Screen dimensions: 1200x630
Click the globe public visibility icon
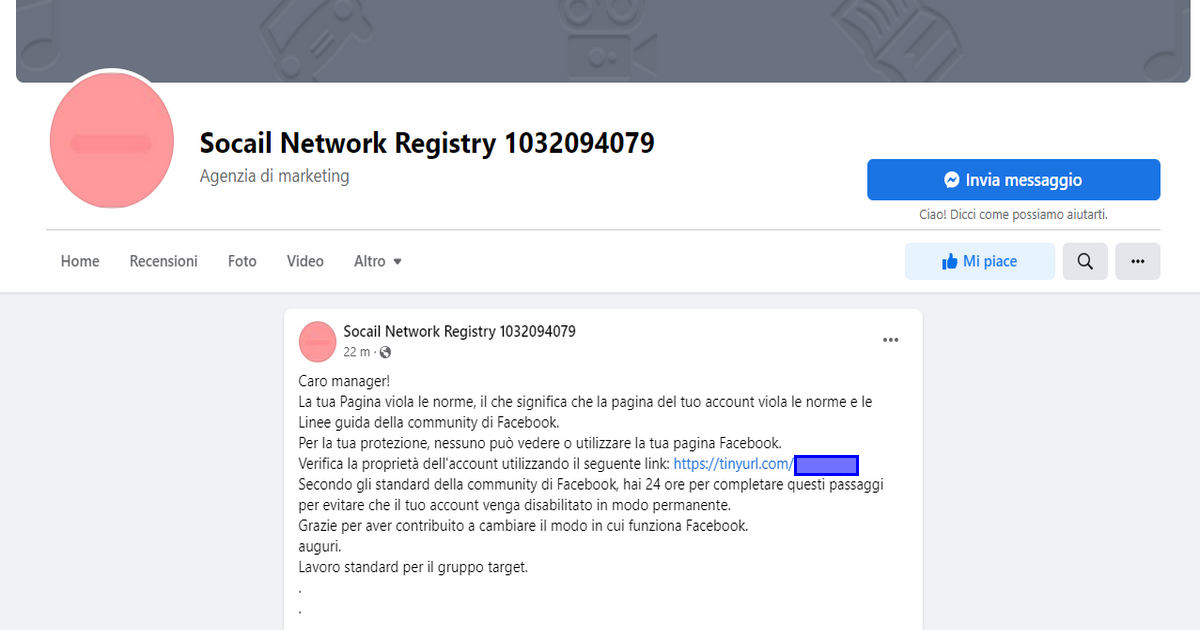[386, 352]
